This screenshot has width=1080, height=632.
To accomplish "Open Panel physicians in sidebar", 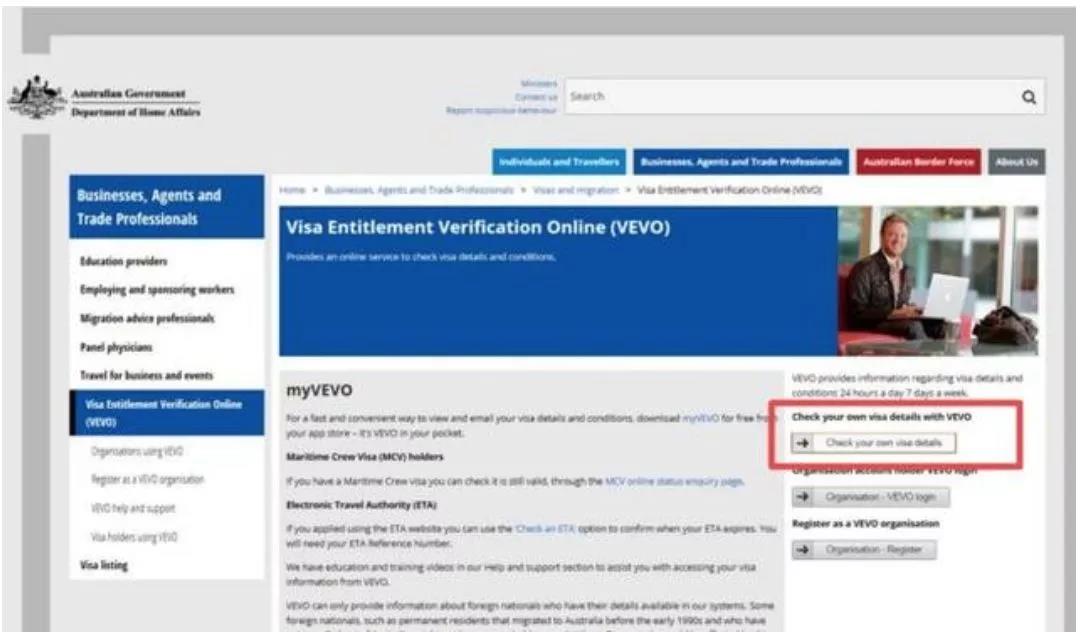I will pos(117,347).
